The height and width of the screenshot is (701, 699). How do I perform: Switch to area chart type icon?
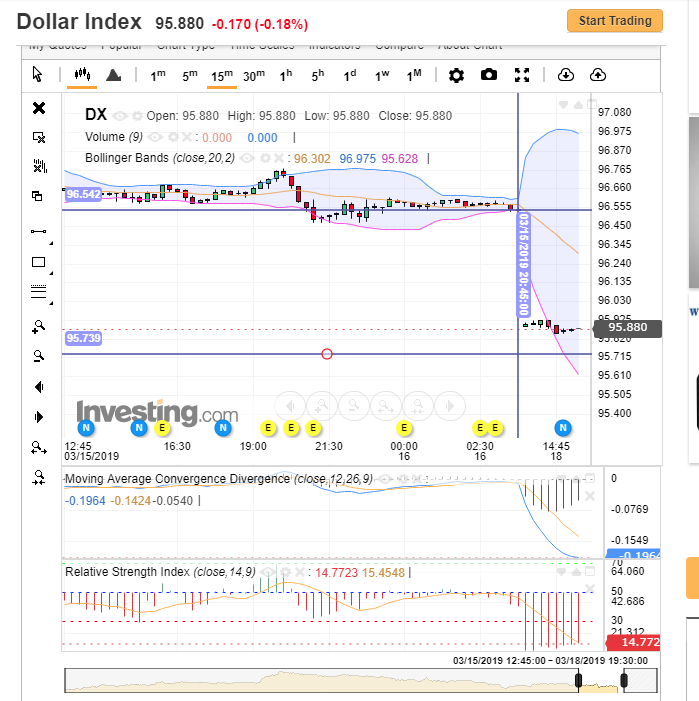[x=114, y=75]
